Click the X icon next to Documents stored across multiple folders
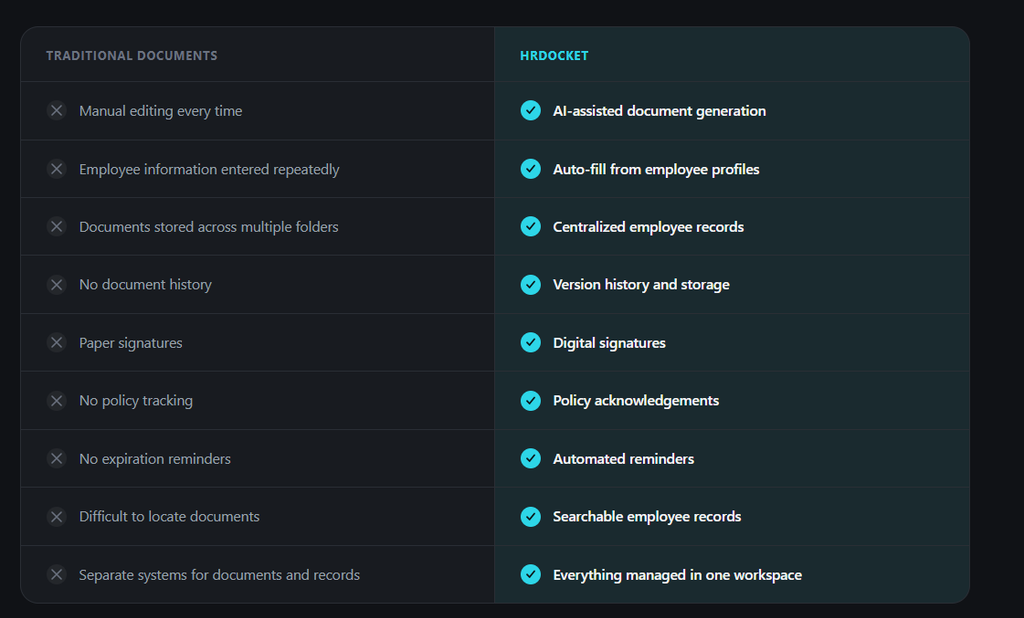 [x=57, y=226]
